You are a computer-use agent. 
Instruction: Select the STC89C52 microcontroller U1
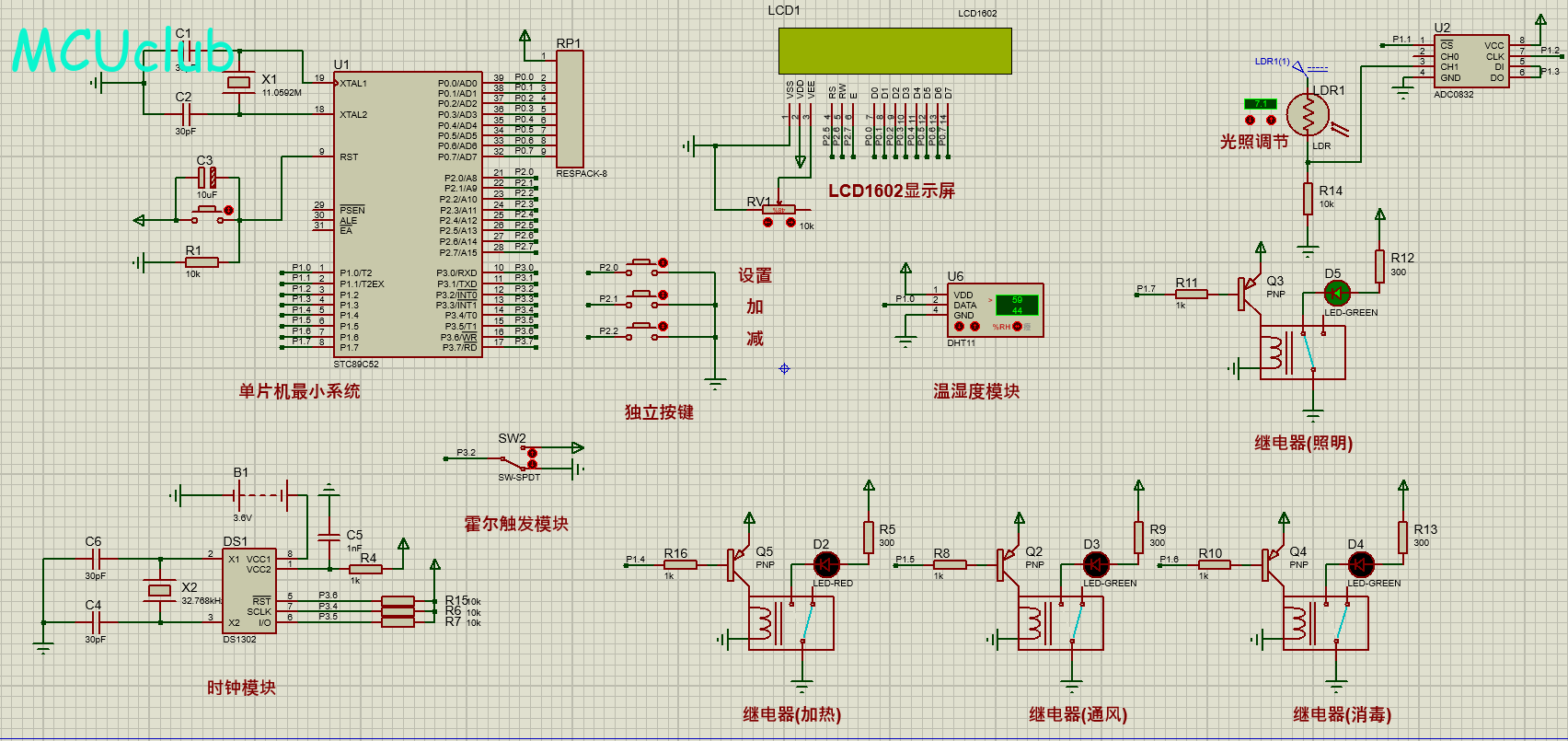click(408, 215)
